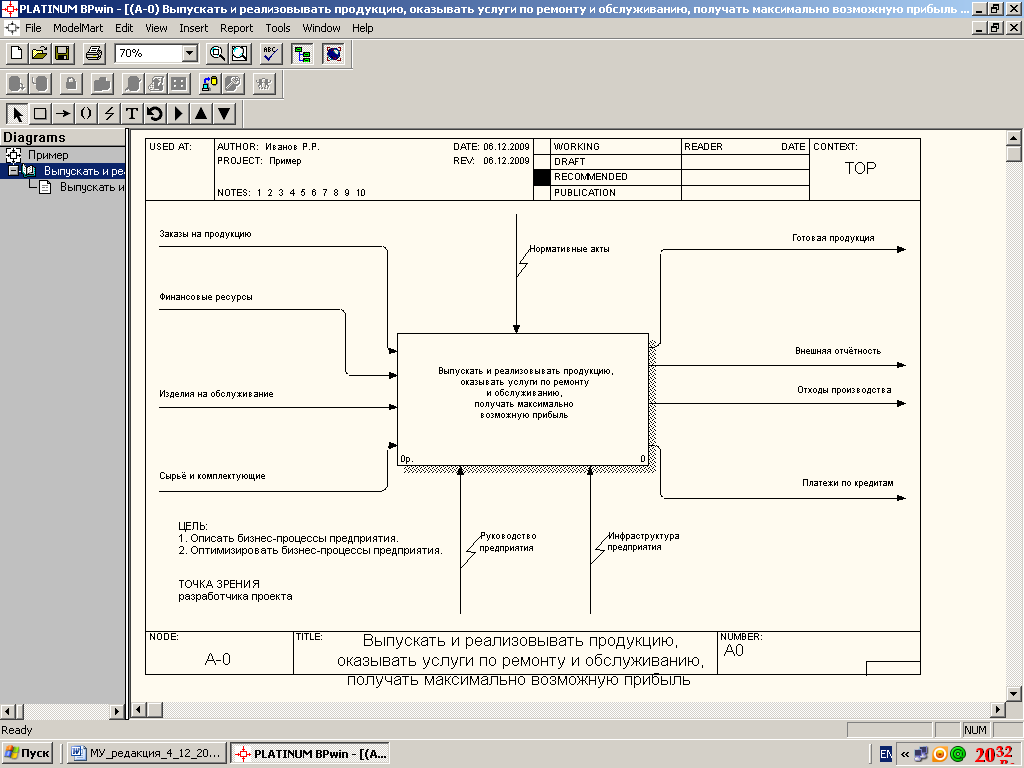Print the current diagram
Image resolution: width=1024 pixels, height=768 pixels.
pos(94,54)
